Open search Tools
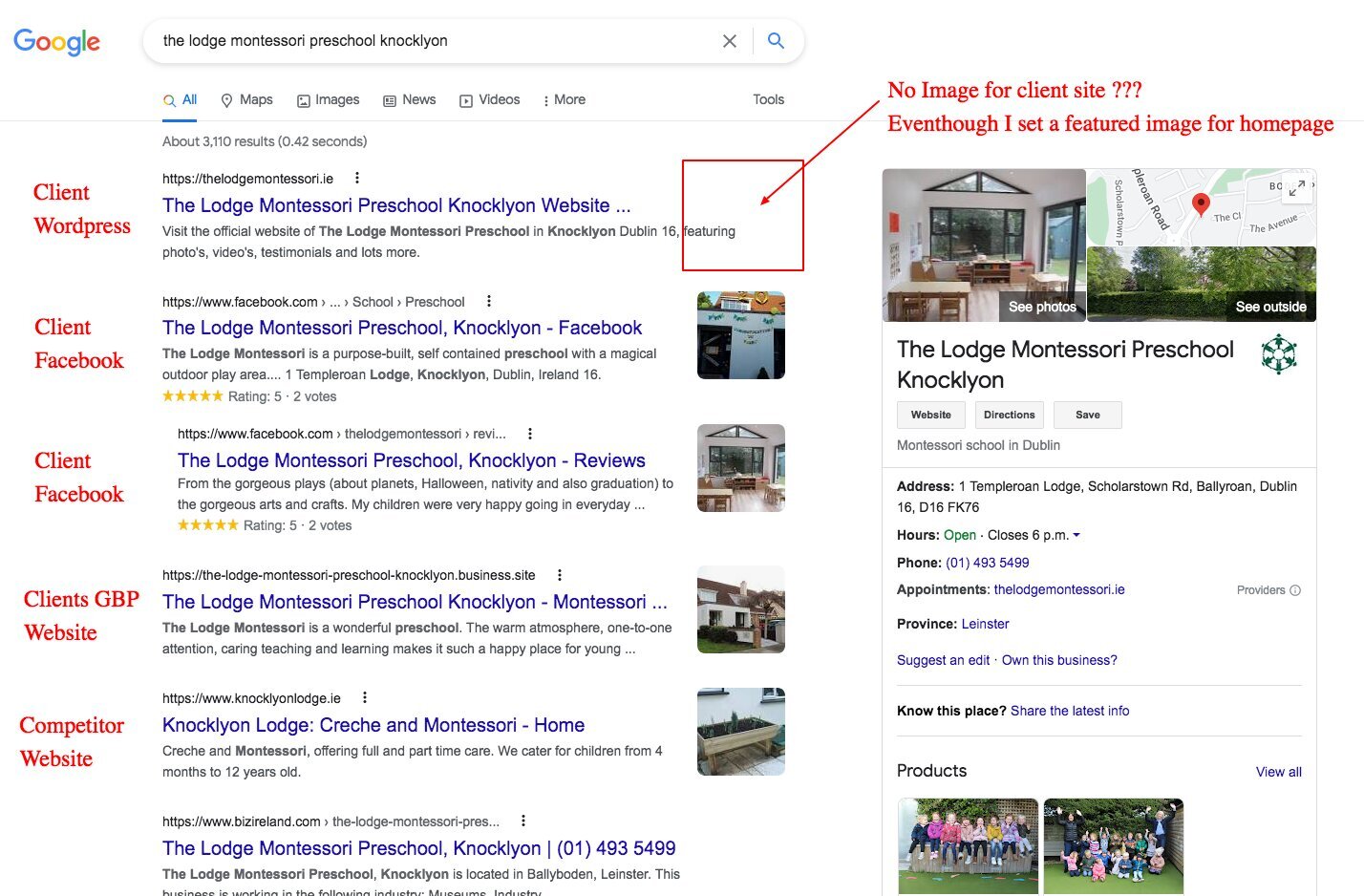 click(x=768, y=99)
